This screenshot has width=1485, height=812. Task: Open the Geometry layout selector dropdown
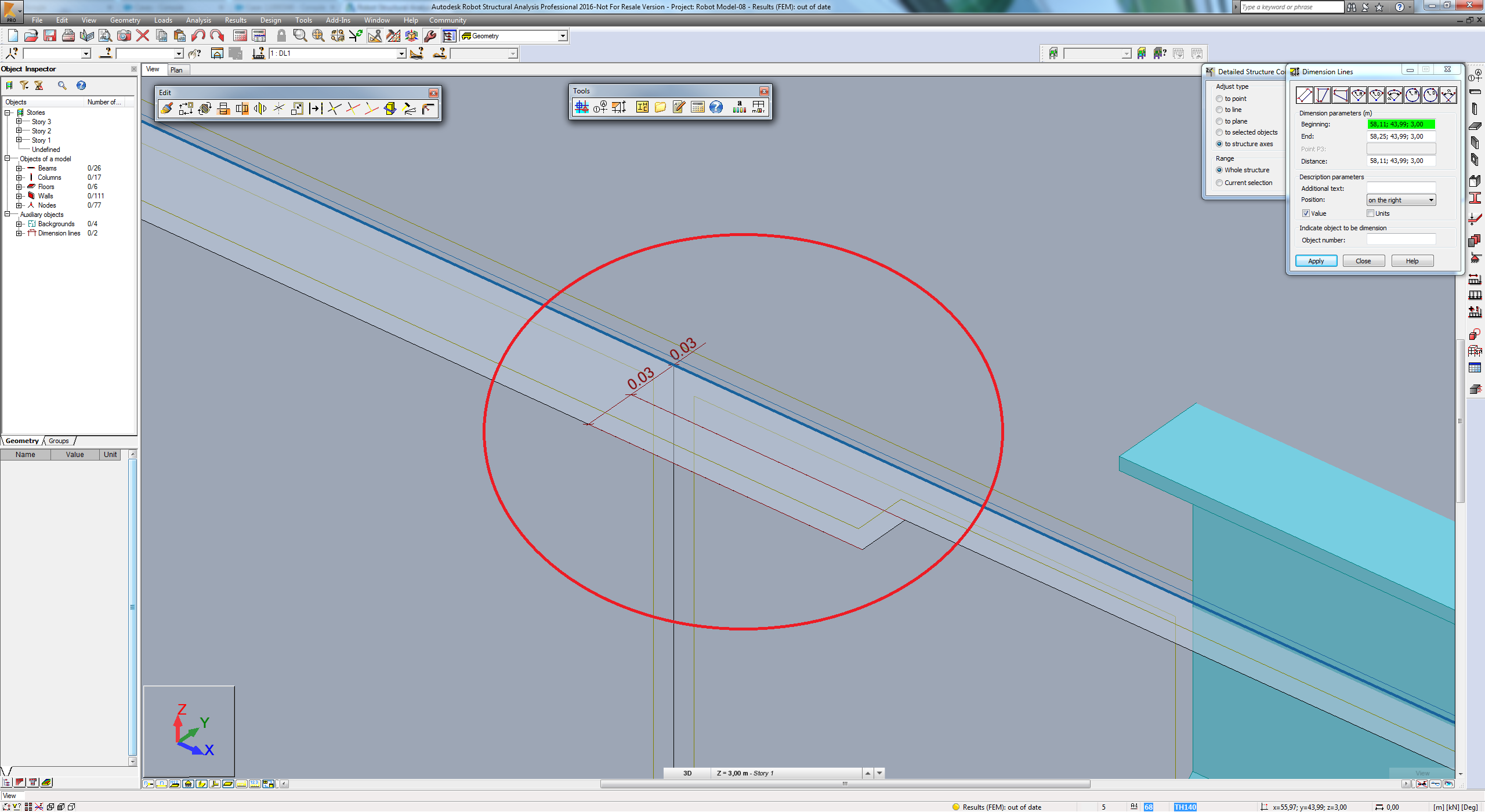pyautogui.click(x=562, y=35)
